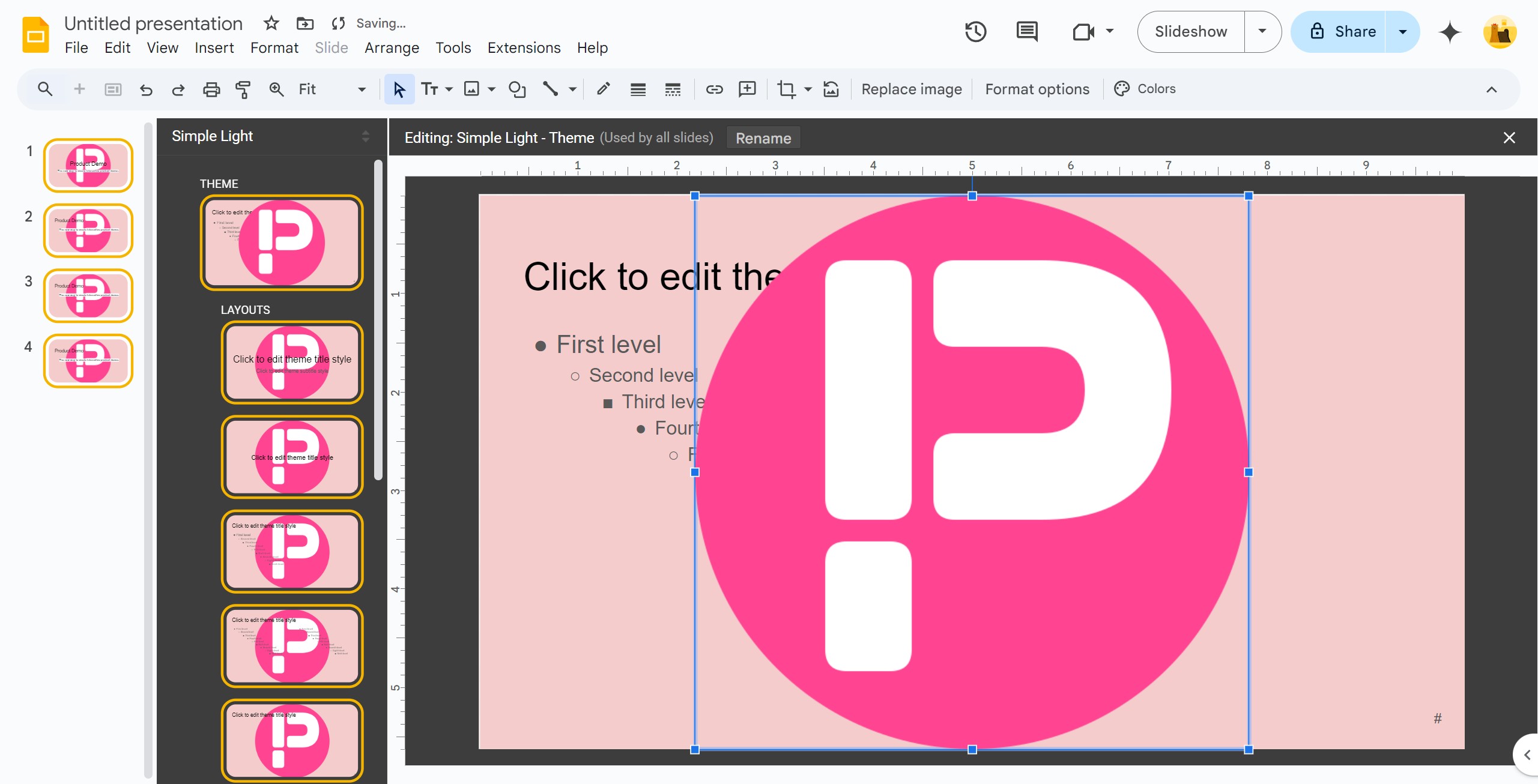This screenshot has height=784, width=1538.
Task: Select the line tool
Action: tap(550, 89)
